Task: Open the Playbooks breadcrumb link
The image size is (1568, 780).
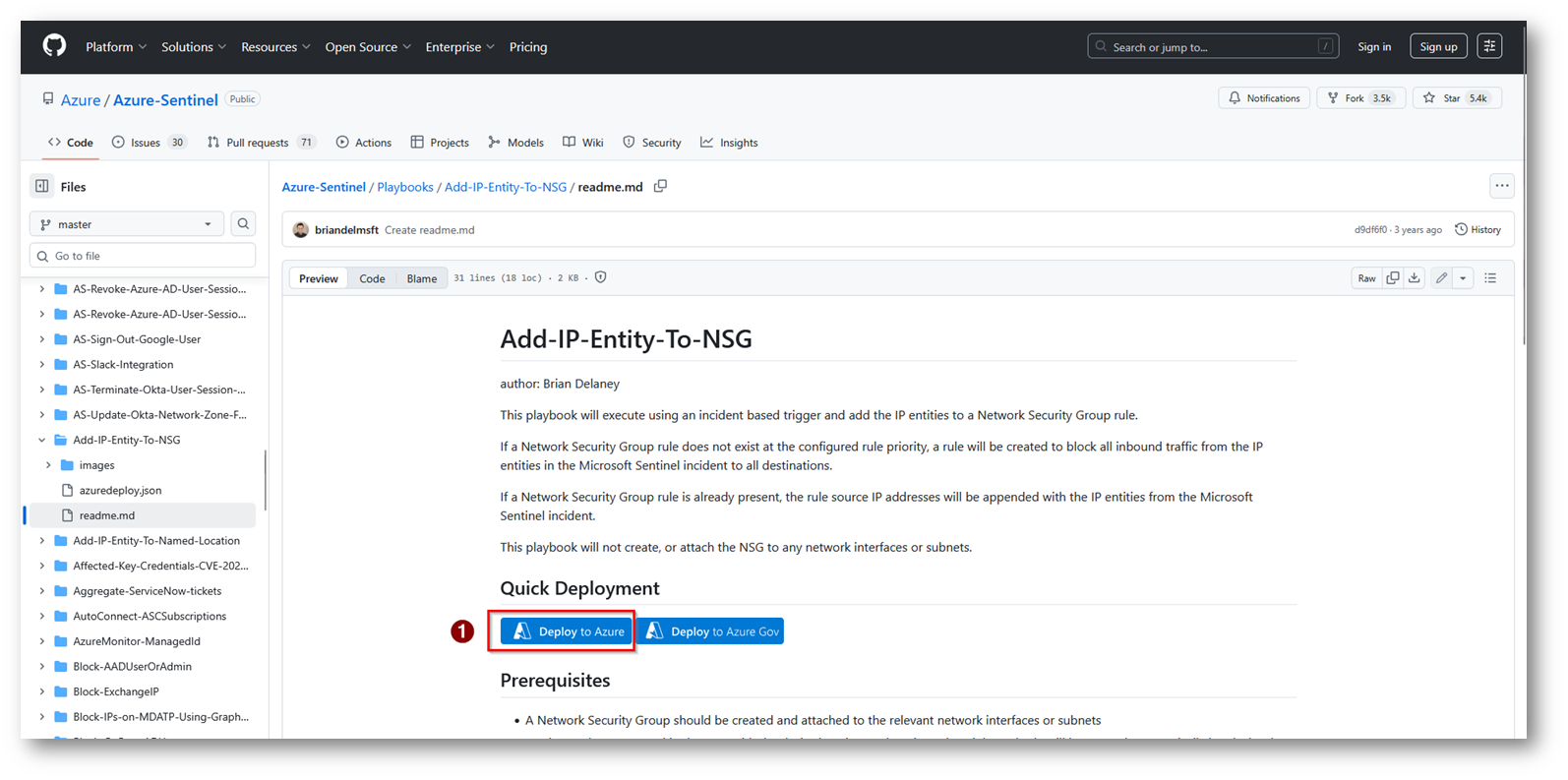Action: coord(405,187)
